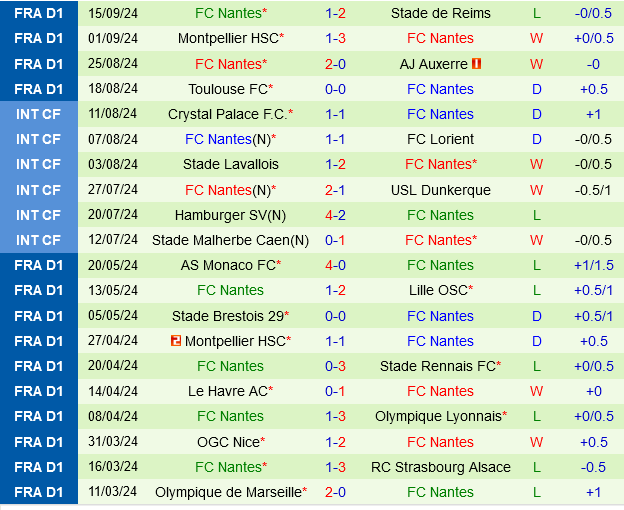The height and width of the screenshot is (510, 624).
Task: Open the Olympique Lyonnais team link
Action: click(x=438, y=416)
